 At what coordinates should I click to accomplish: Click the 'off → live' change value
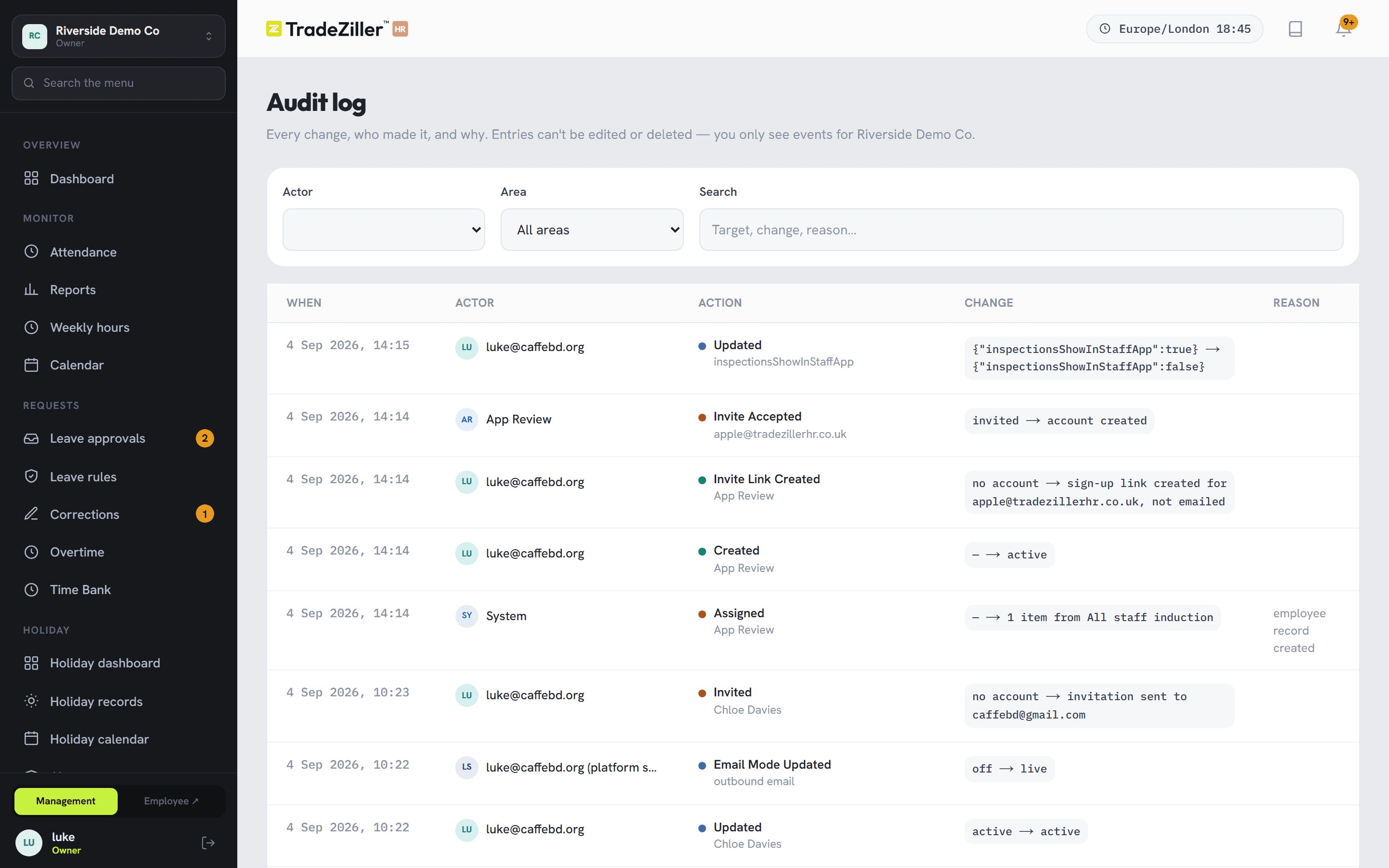click(1009, 769)
